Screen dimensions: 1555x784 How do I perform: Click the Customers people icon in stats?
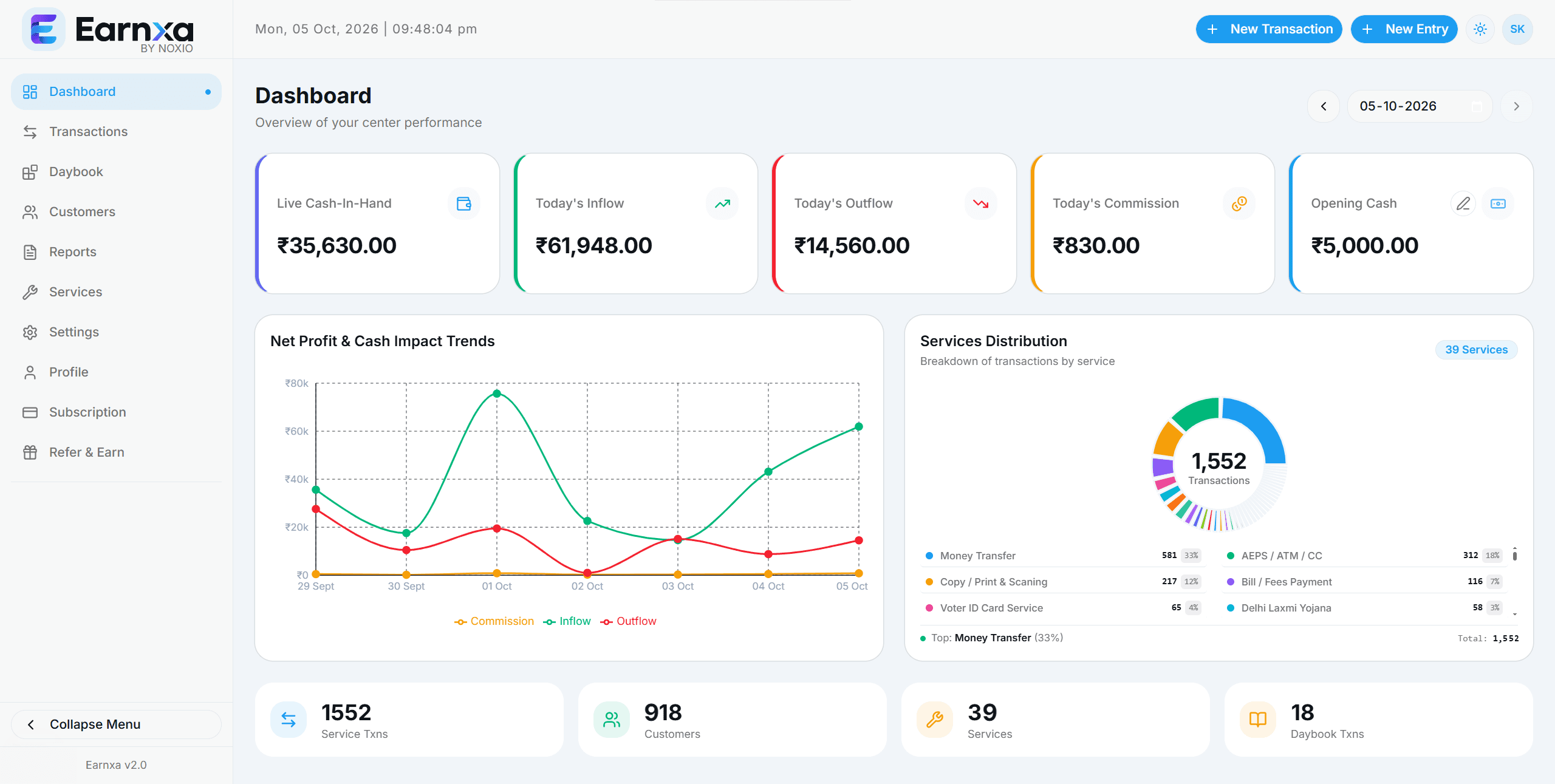pos(612,720)
